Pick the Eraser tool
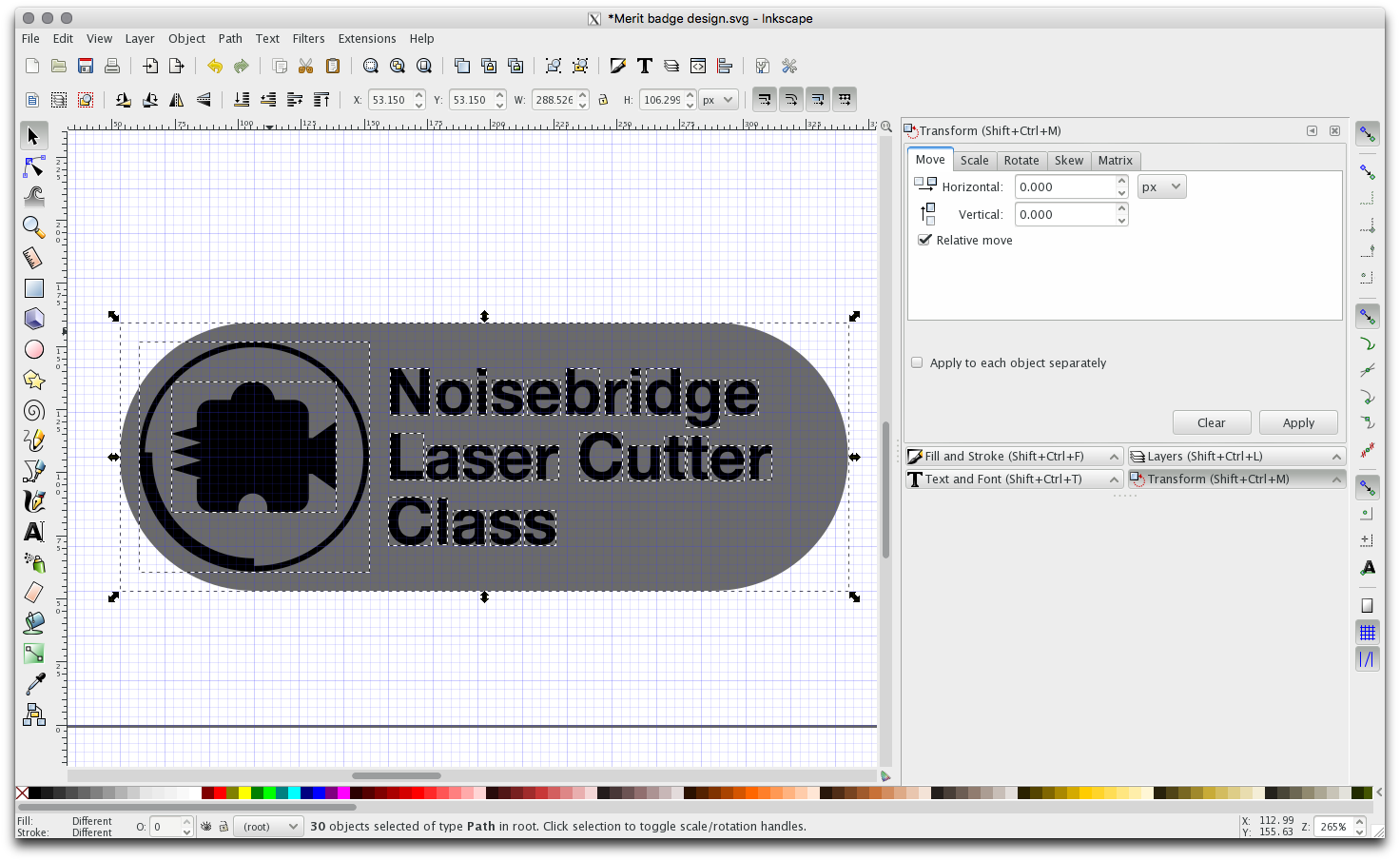This screenshot has width=1400, height=861. pos(34,593)
